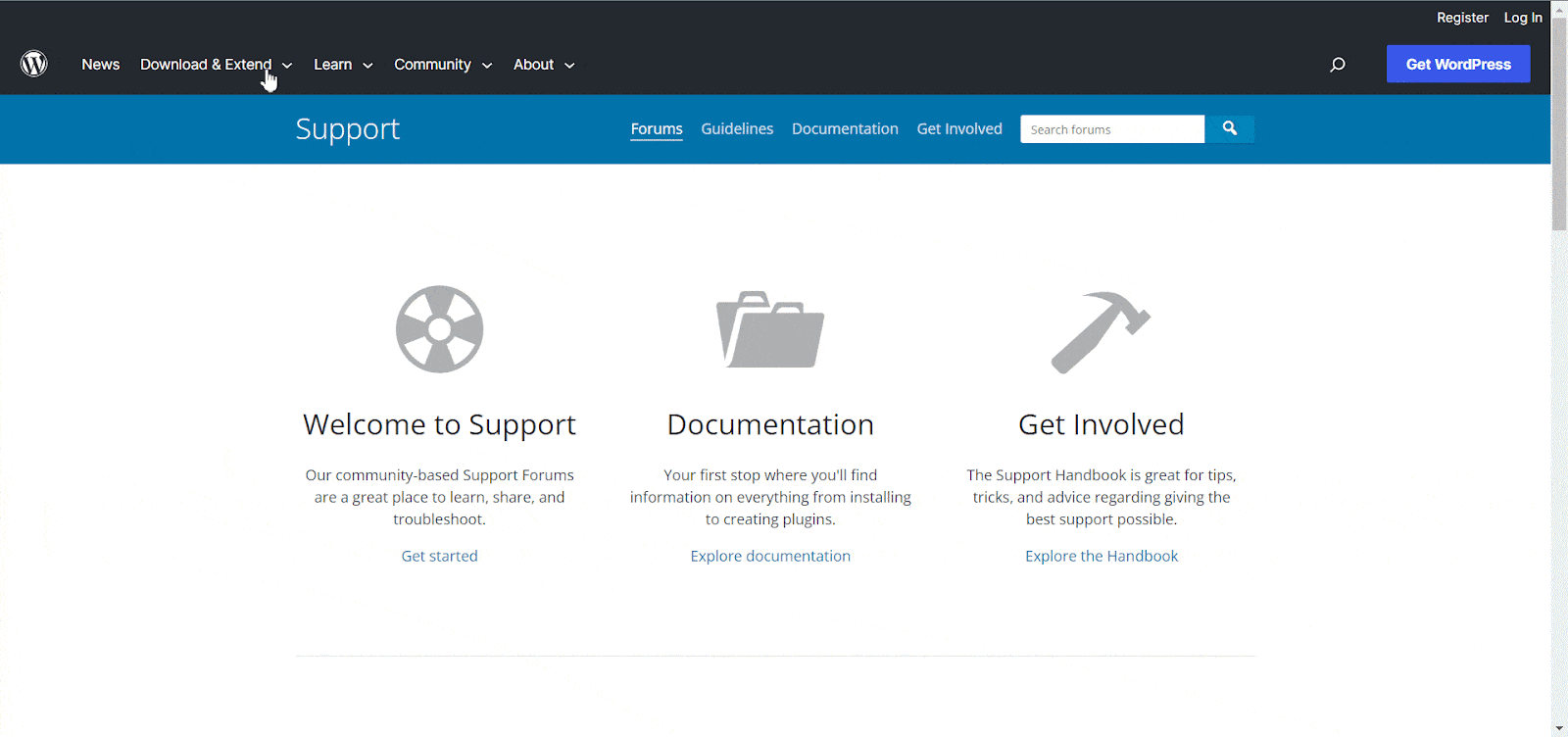Viewport: 1568px width, 737px height.
Task: Open the Explore the Handbook link
Action: coord(1102,556)
